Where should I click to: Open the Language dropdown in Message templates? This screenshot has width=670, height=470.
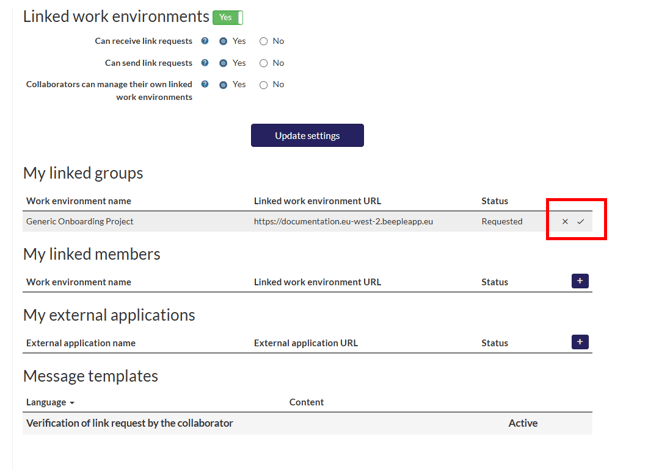tap(50, 402)
